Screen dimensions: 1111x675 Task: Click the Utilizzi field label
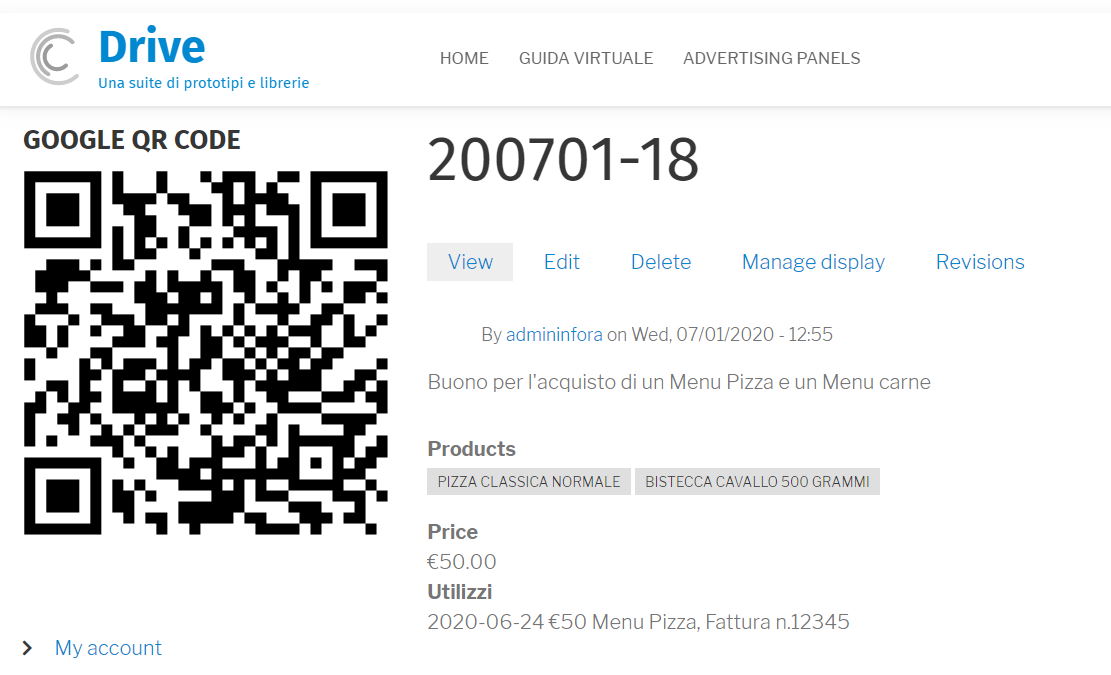[x=459, y=591]
